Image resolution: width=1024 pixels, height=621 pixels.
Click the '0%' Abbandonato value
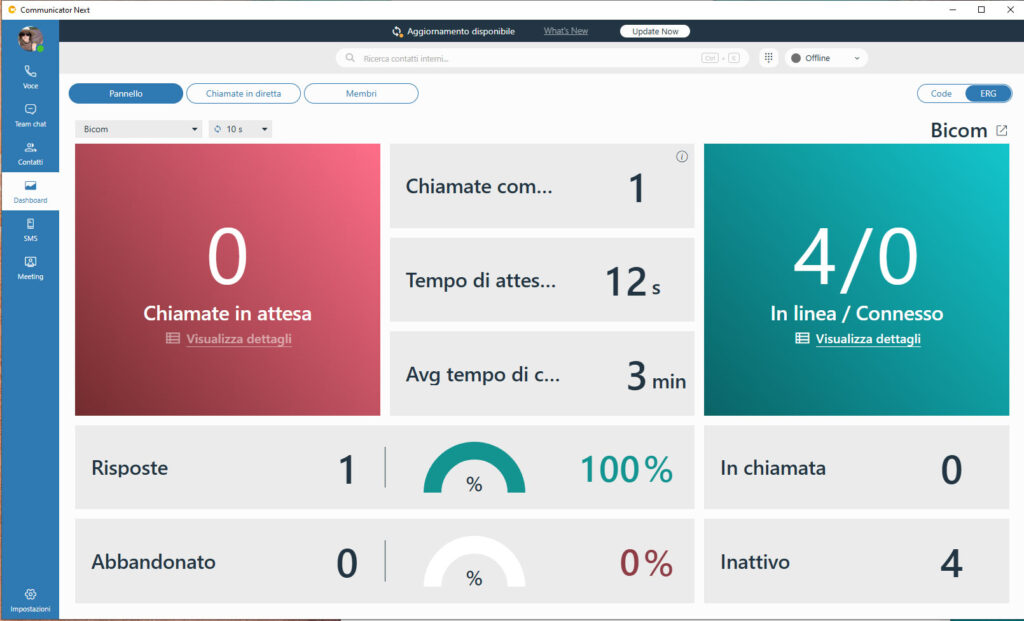646,563
